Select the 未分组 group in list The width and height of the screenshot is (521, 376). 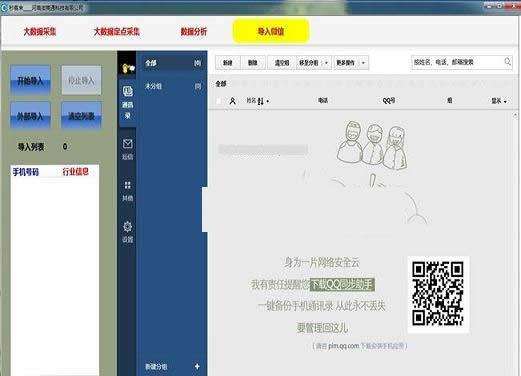[x=172, y=86]
